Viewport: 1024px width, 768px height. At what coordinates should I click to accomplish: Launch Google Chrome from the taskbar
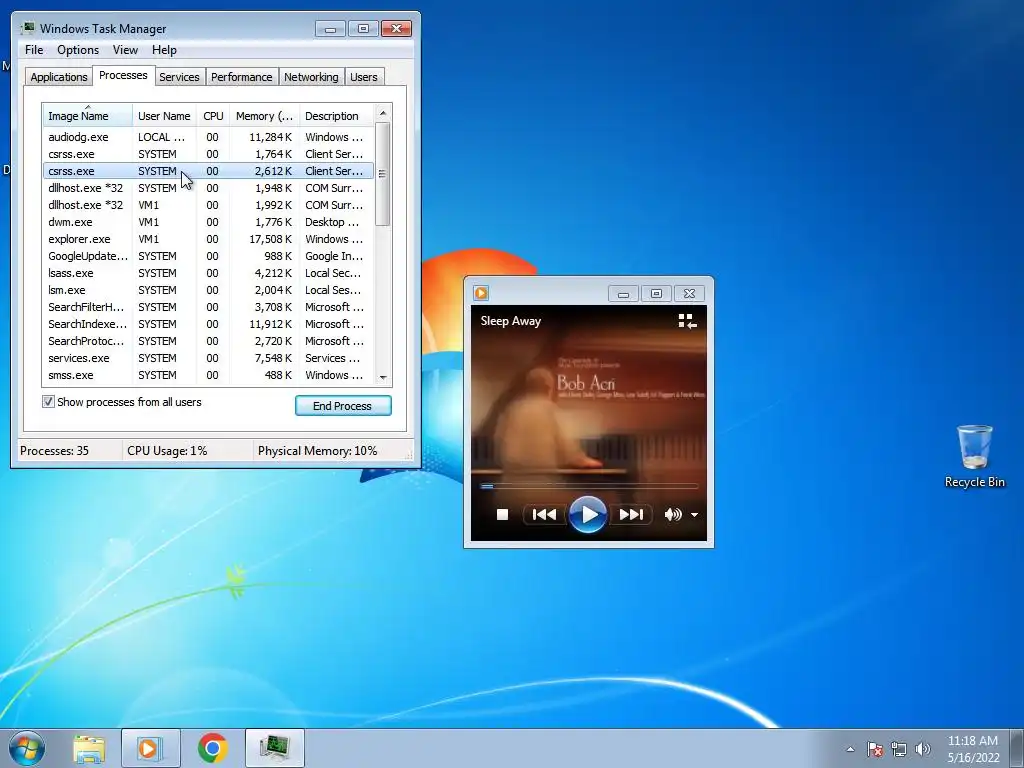tap(212, 748)
